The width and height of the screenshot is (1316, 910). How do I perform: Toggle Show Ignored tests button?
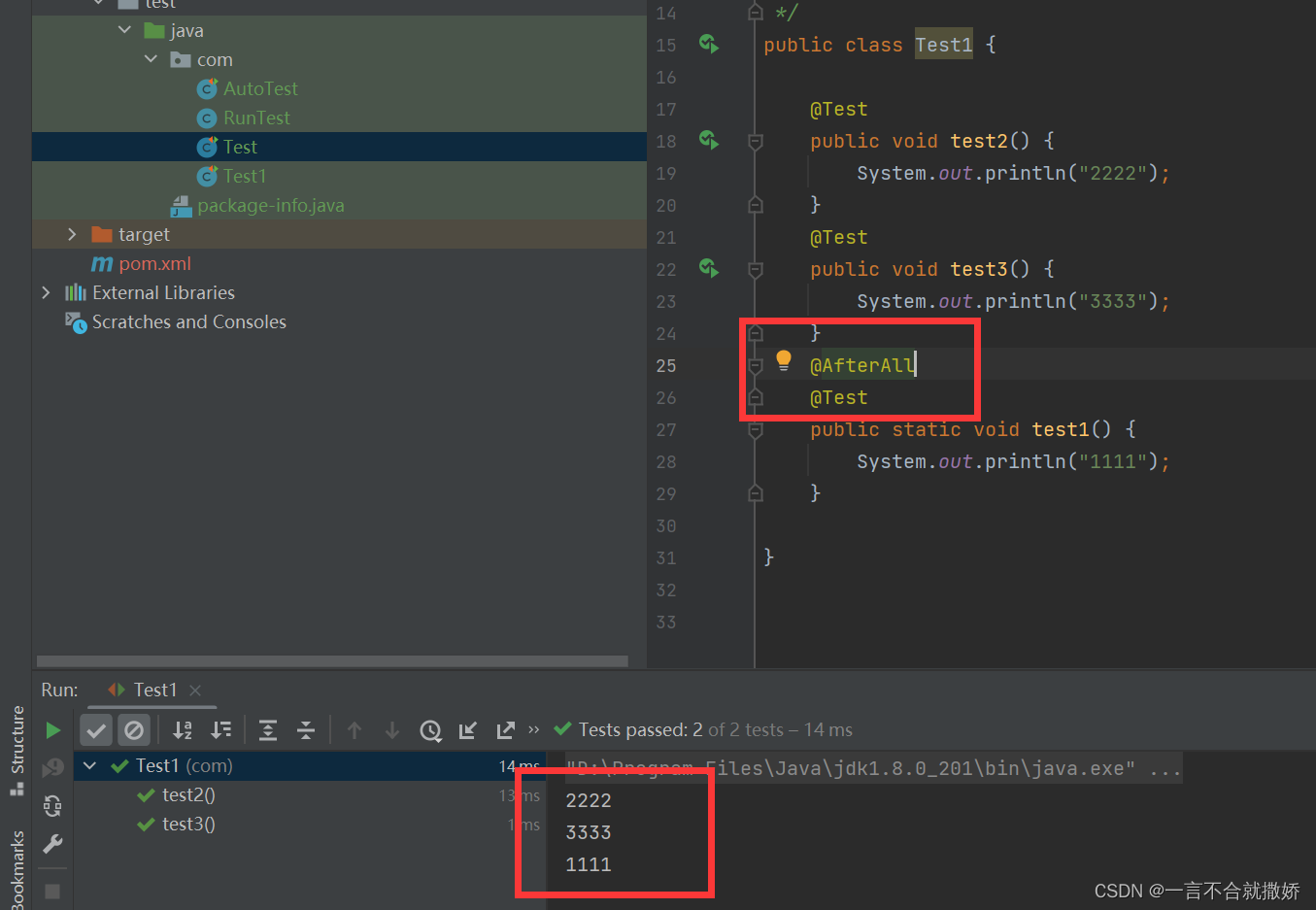tap(134, 729)
